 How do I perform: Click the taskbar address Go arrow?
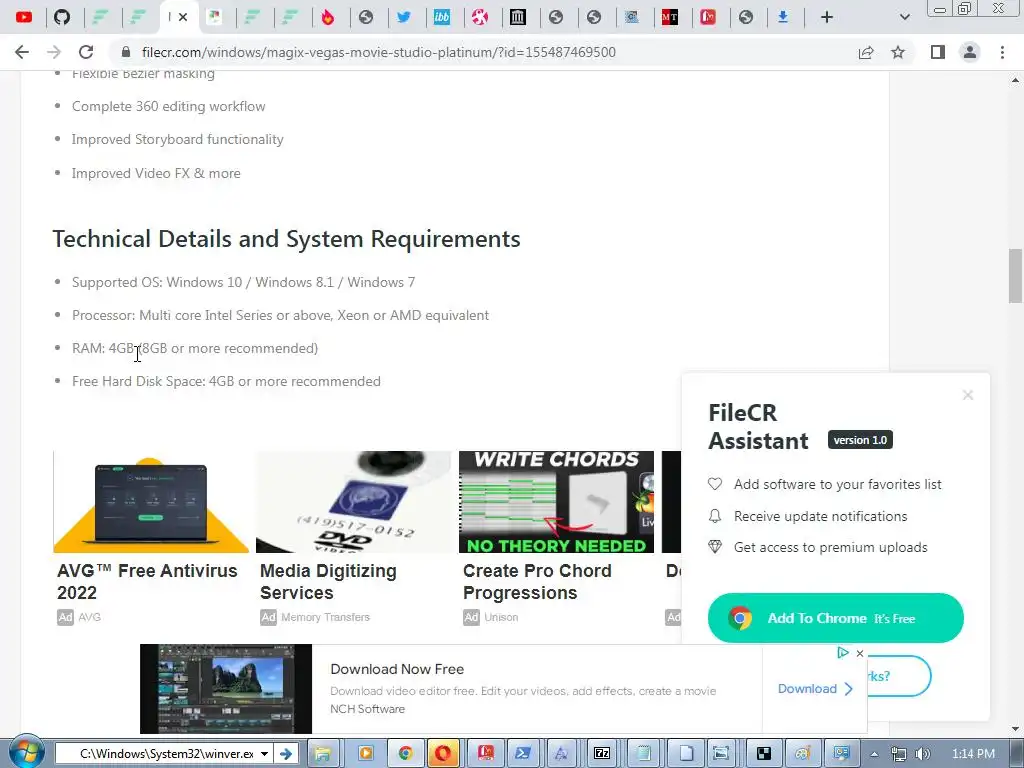tap(286, 754)
